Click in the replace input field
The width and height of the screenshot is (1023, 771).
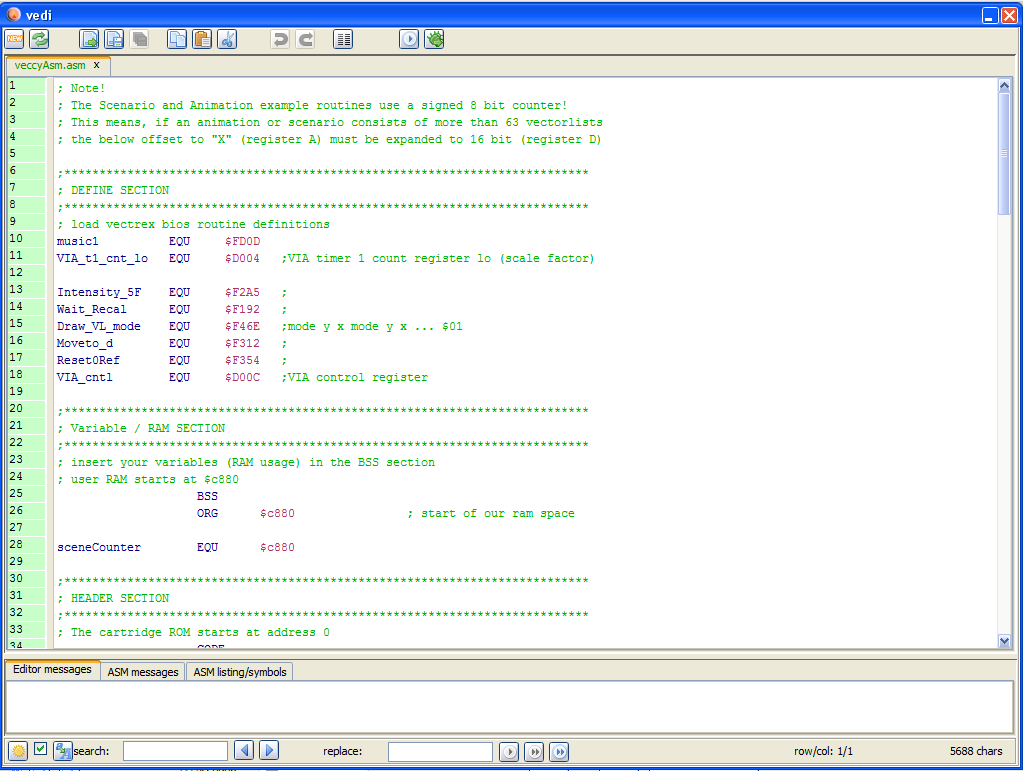click(x=440, y=751)
